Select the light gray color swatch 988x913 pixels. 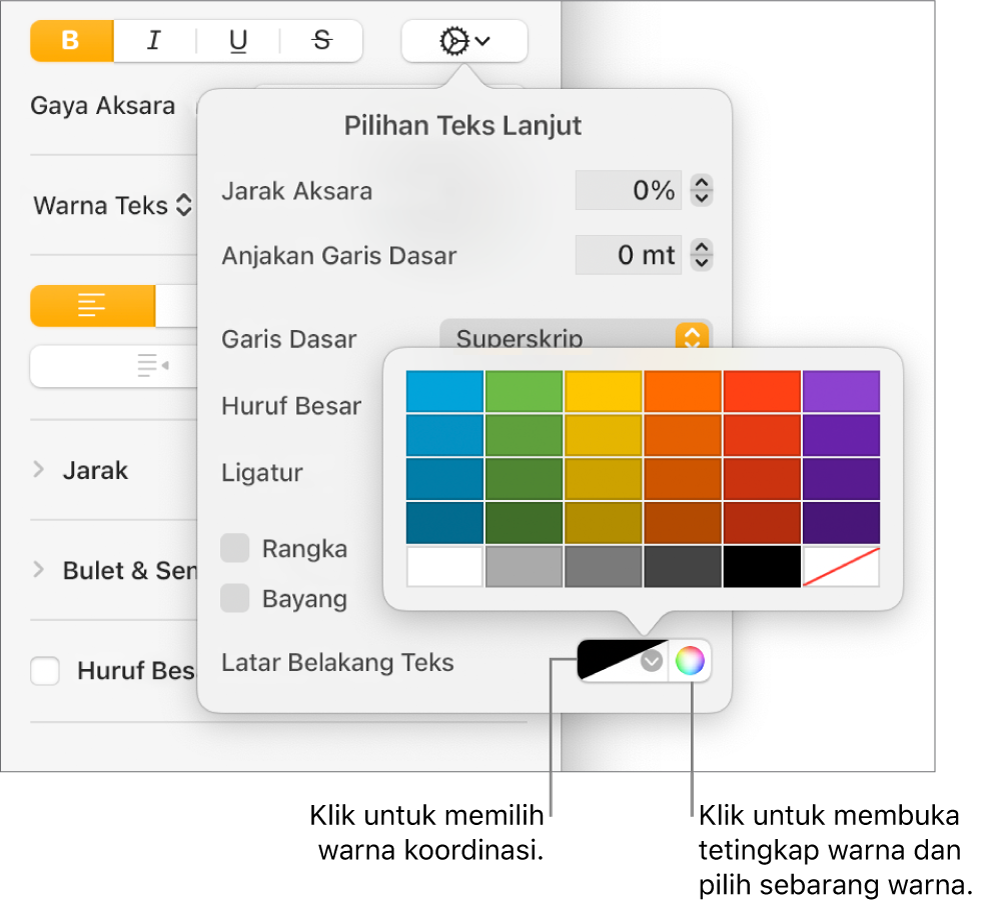524,566
